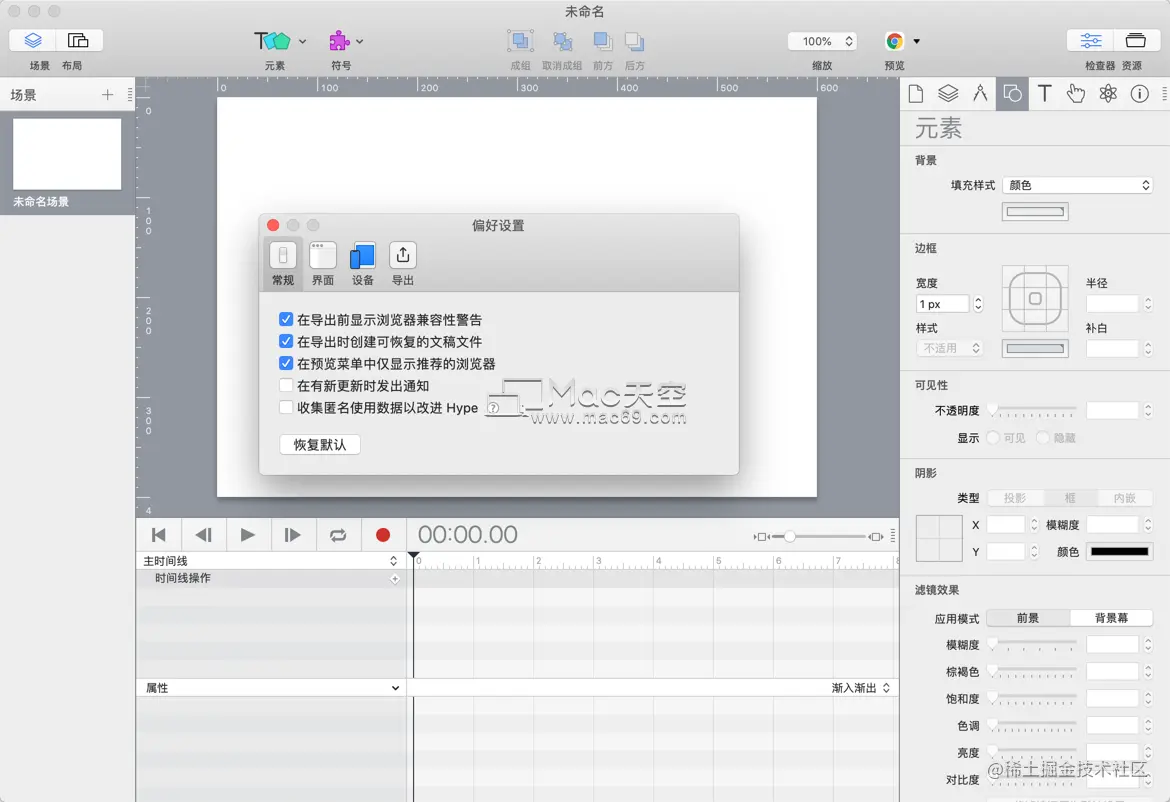Uncheck 在导出时创建可恢复的文稿文件
The width and height of the screenshot is (1170, 802).
click(x=286, y=341)
